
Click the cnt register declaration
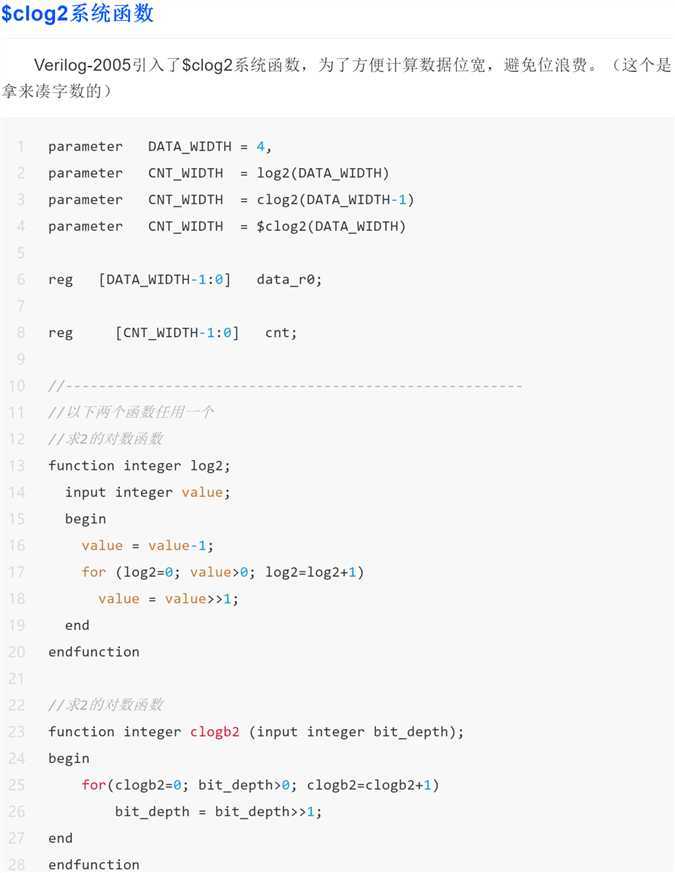pos(173,333)
